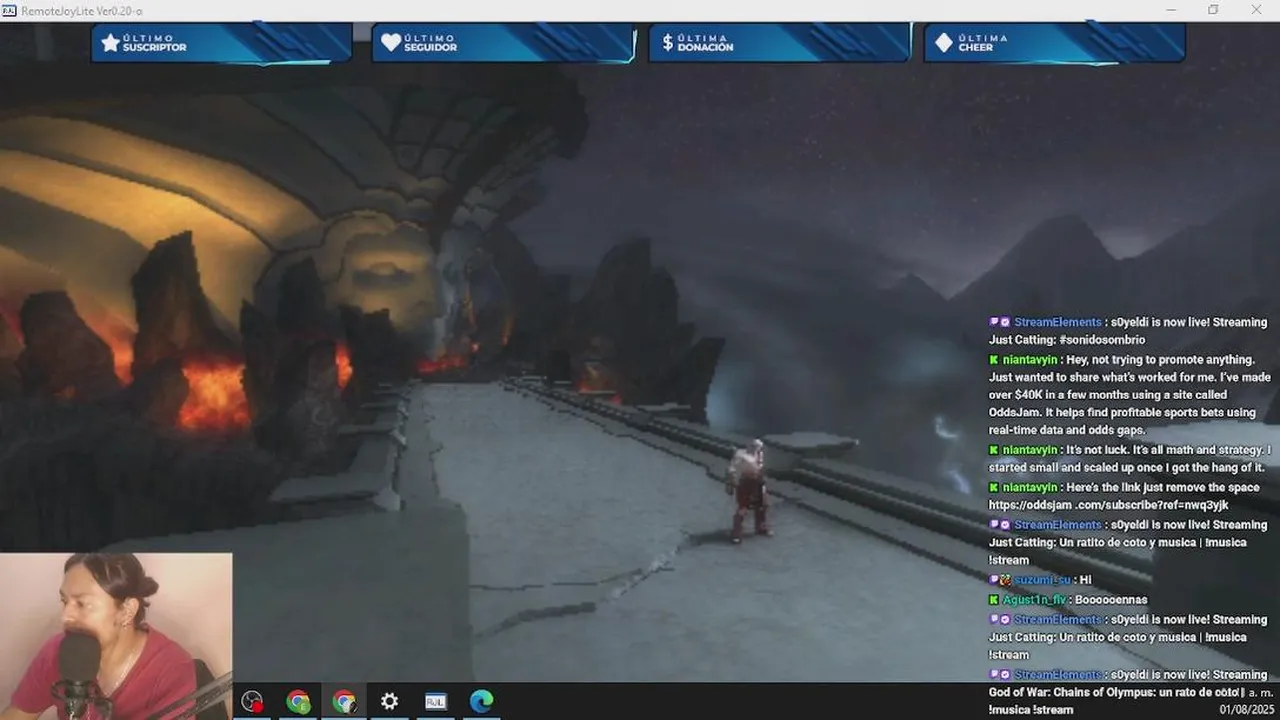
Task: Close the RemoteJoyLite window
Action: tap(1257, 10)
